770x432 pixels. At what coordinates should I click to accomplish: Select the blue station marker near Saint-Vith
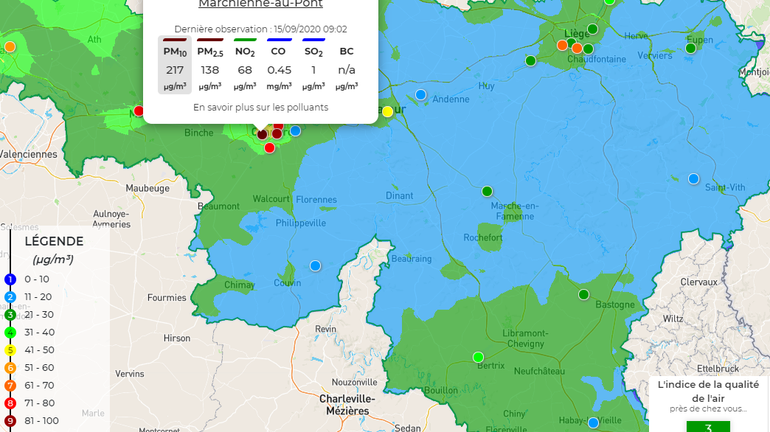tap(693, 179)
